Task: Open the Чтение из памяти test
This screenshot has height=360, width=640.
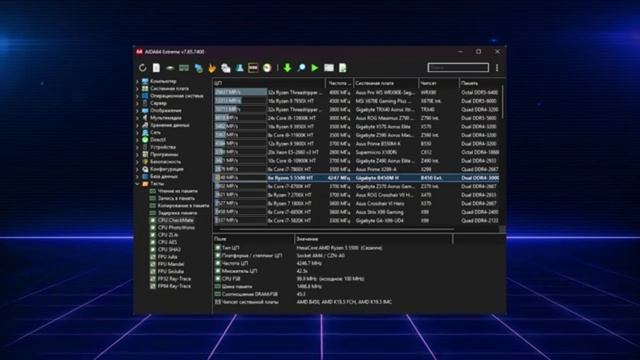Action: click(178, 191)
